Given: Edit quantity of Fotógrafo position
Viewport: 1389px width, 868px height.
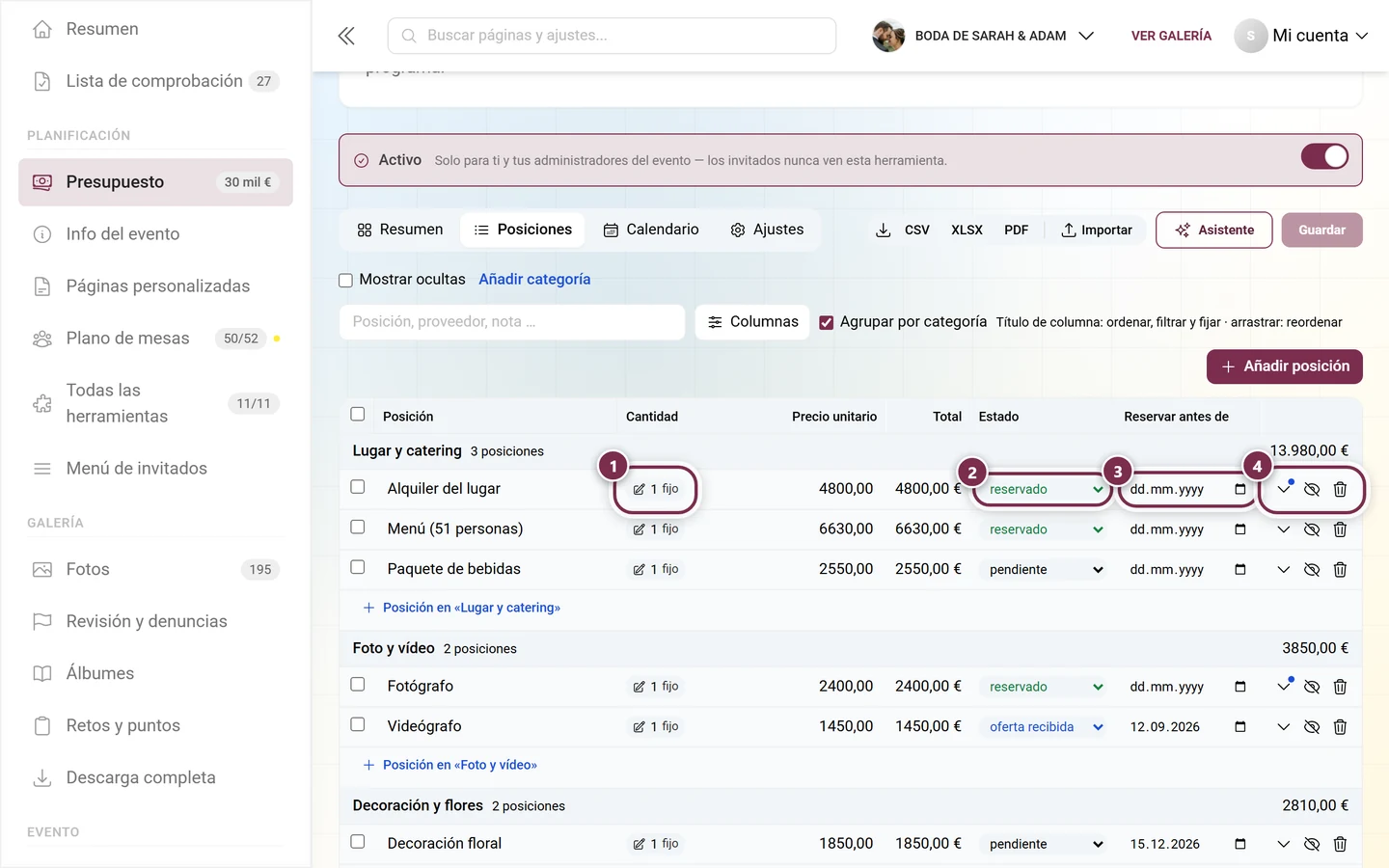Looking at the screenshot, I should [x=656, y=687].
